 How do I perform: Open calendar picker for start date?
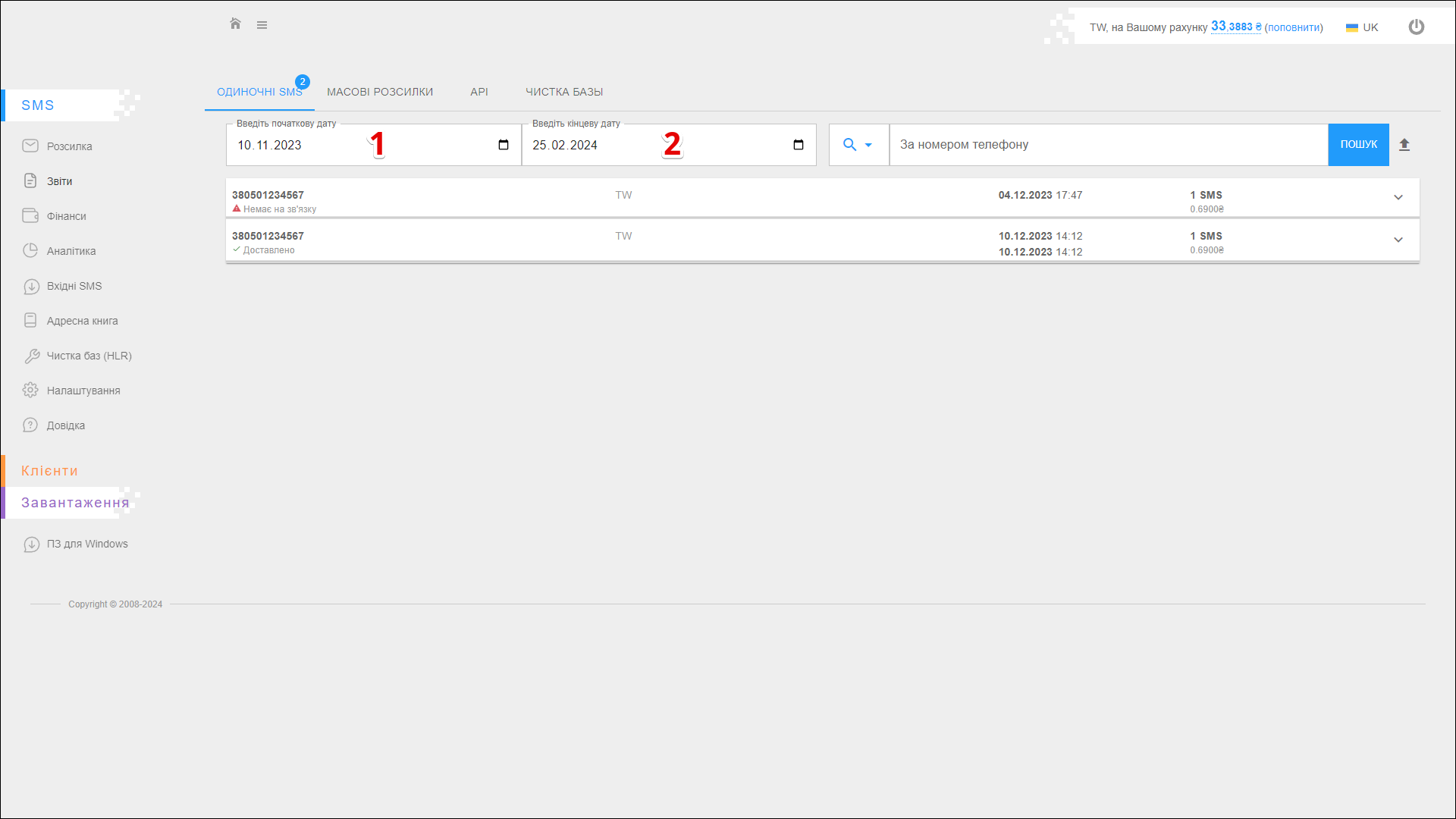(x=504, y=145)
